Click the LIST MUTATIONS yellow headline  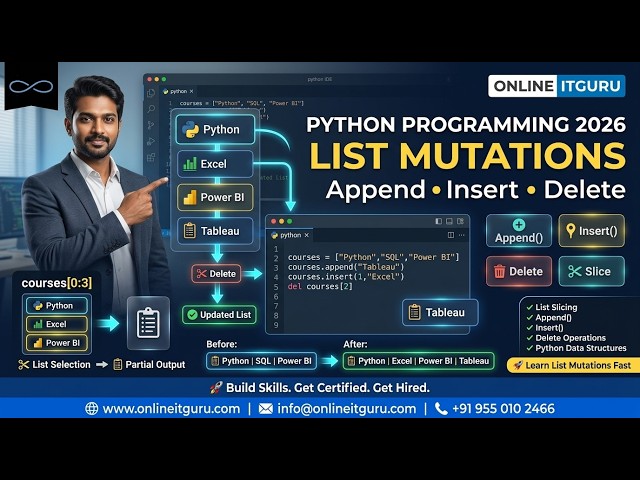coord(467,156)
